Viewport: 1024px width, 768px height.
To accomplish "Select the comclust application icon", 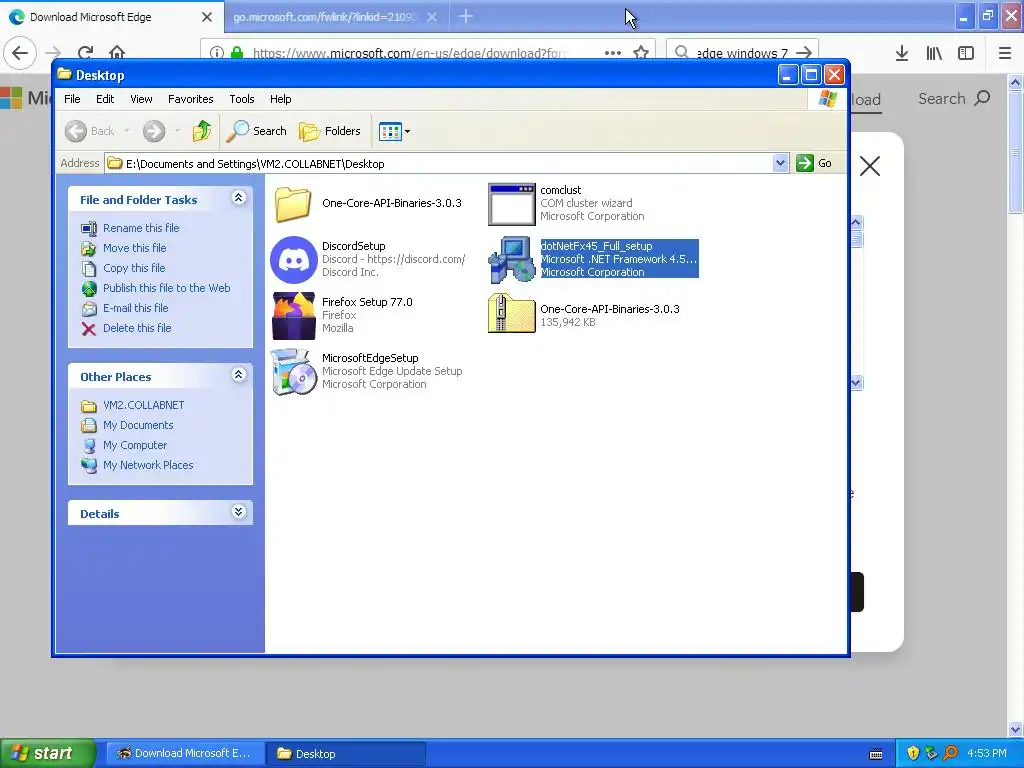I will pyautogui.click(x=511, y=204).
